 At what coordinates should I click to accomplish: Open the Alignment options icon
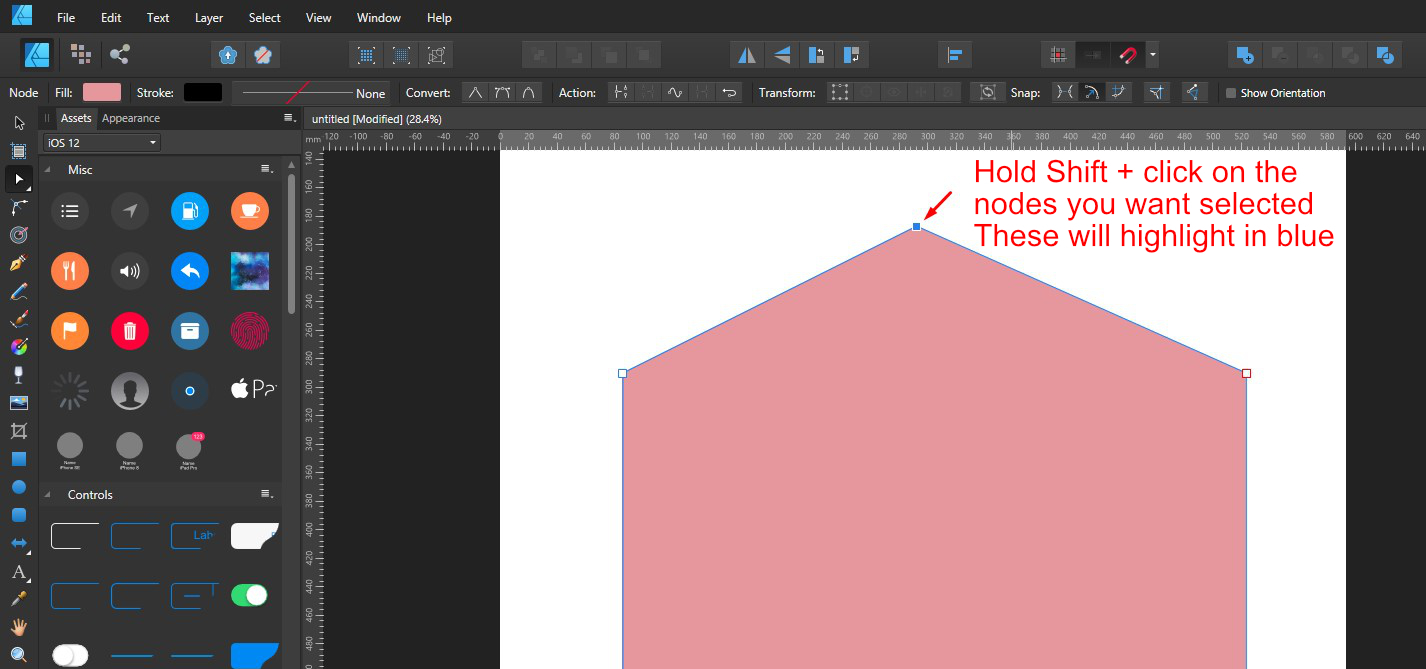tap(955, 54)
